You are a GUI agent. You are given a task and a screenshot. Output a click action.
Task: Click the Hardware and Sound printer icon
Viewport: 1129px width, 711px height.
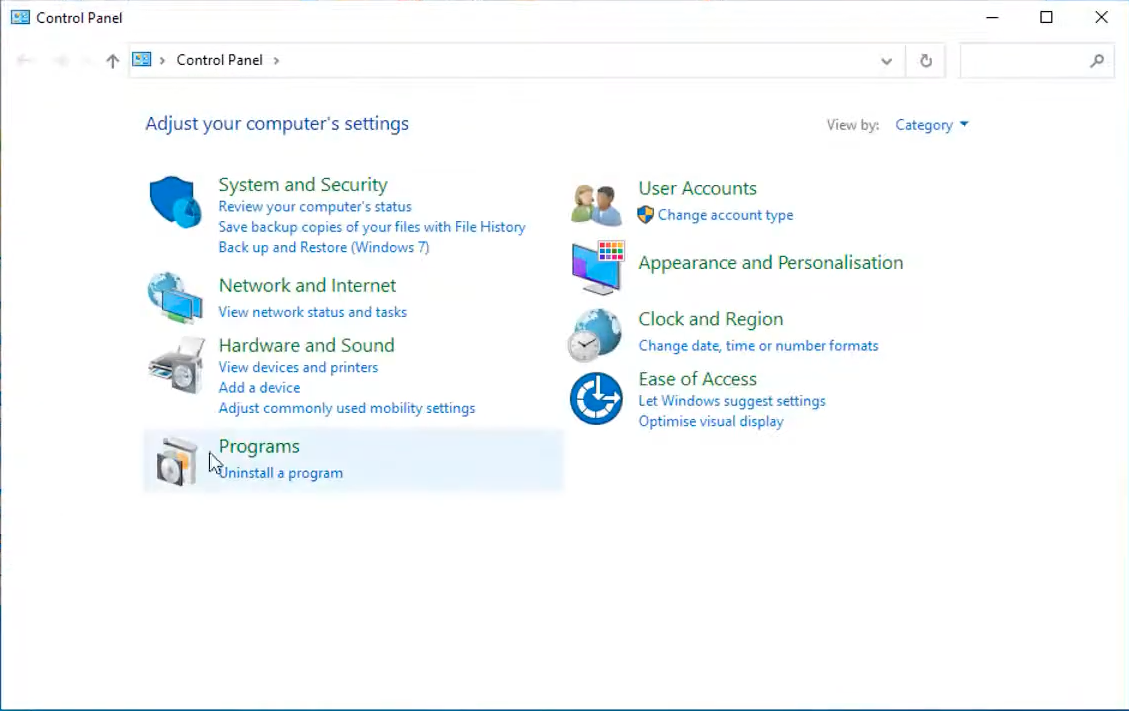tap(175, 366)
